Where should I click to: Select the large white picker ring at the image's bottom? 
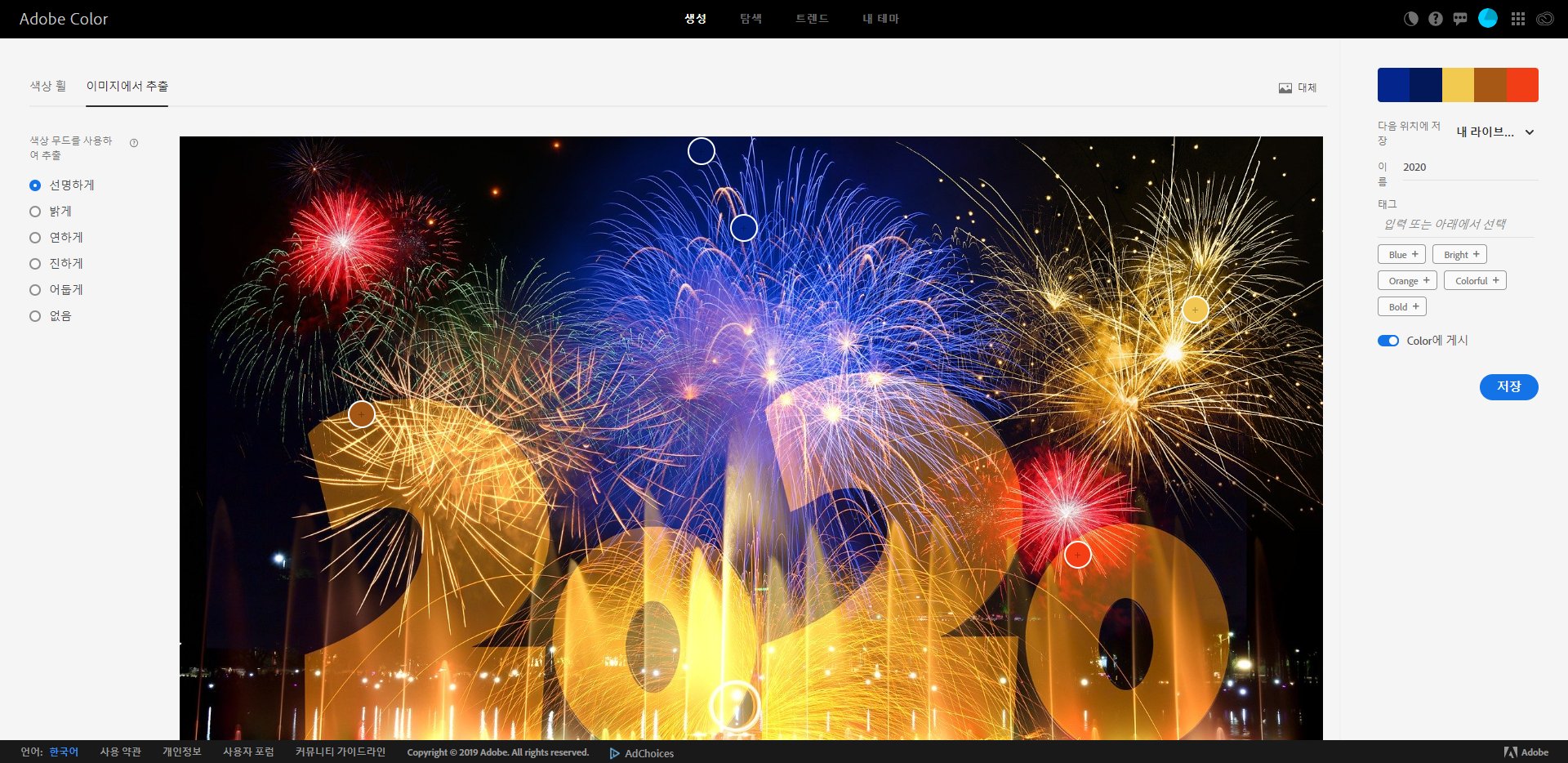735,706
